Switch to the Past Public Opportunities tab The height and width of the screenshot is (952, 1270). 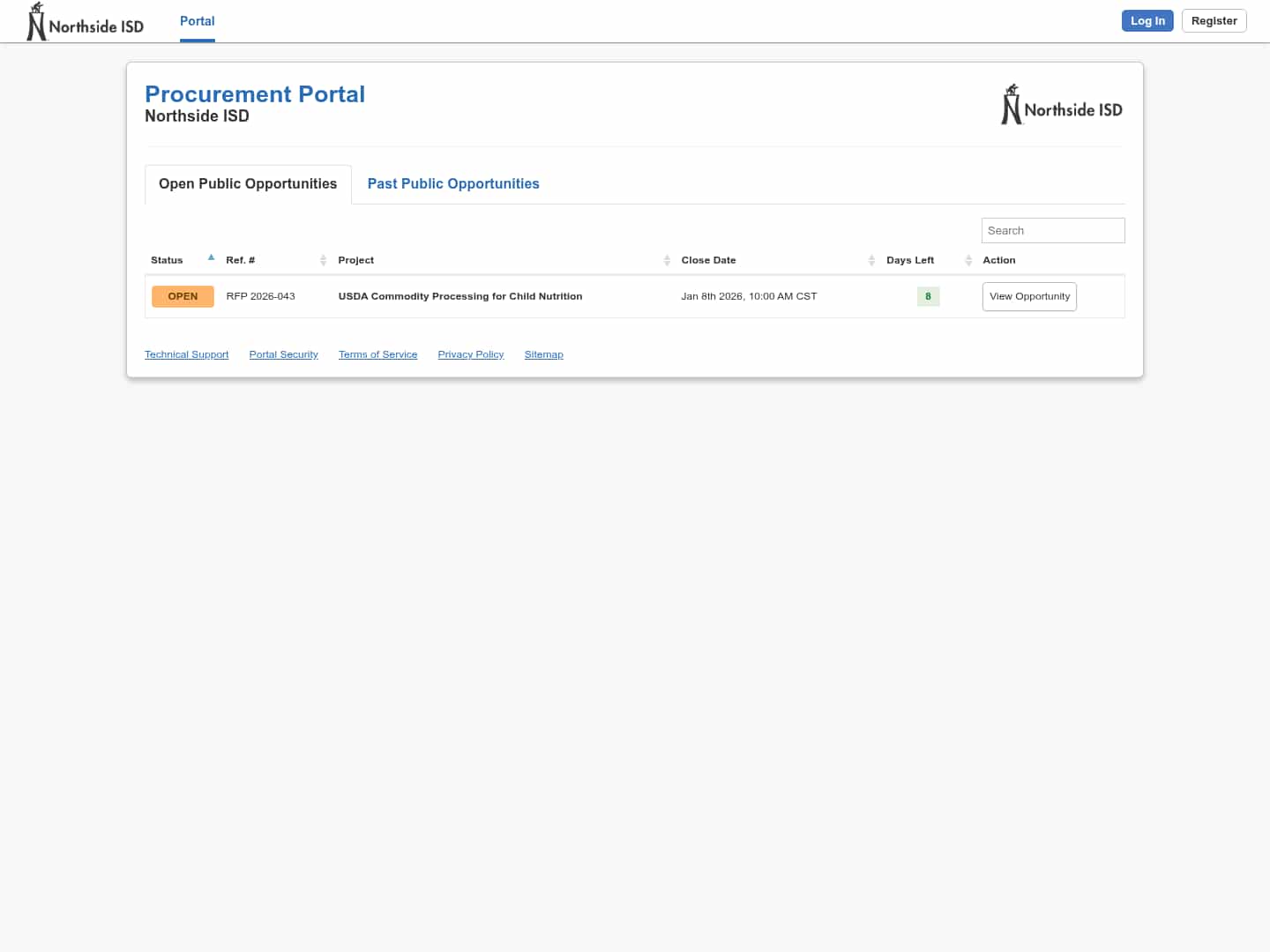pyautogui.click(x=452, y=183)
